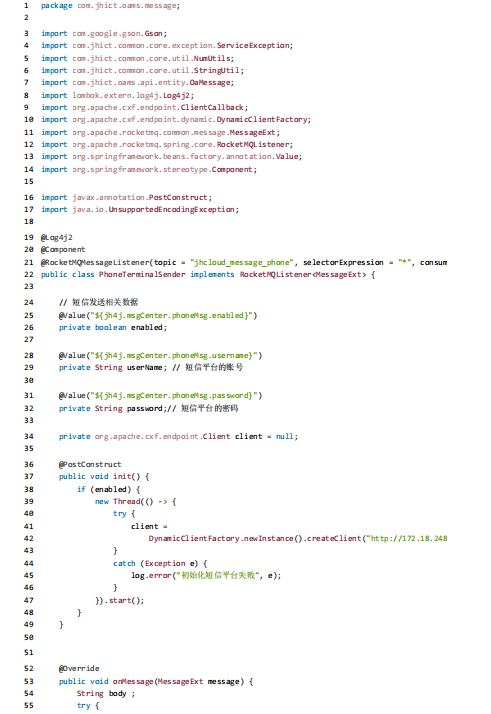Click the DynamicClientFactory import line
Image resolution: width=491 pixels, height=714 pixels.
[x=176, y=119]
